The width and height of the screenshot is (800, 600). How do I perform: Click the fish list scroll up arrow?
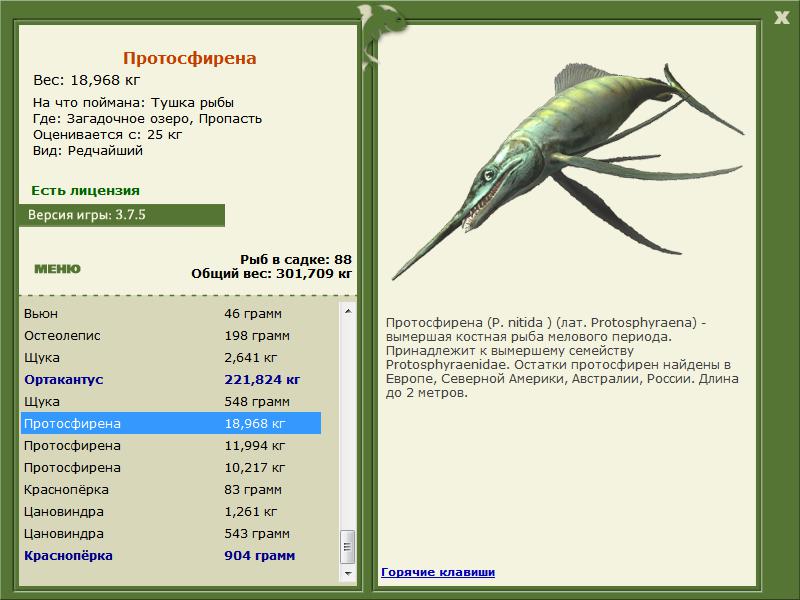348,311
